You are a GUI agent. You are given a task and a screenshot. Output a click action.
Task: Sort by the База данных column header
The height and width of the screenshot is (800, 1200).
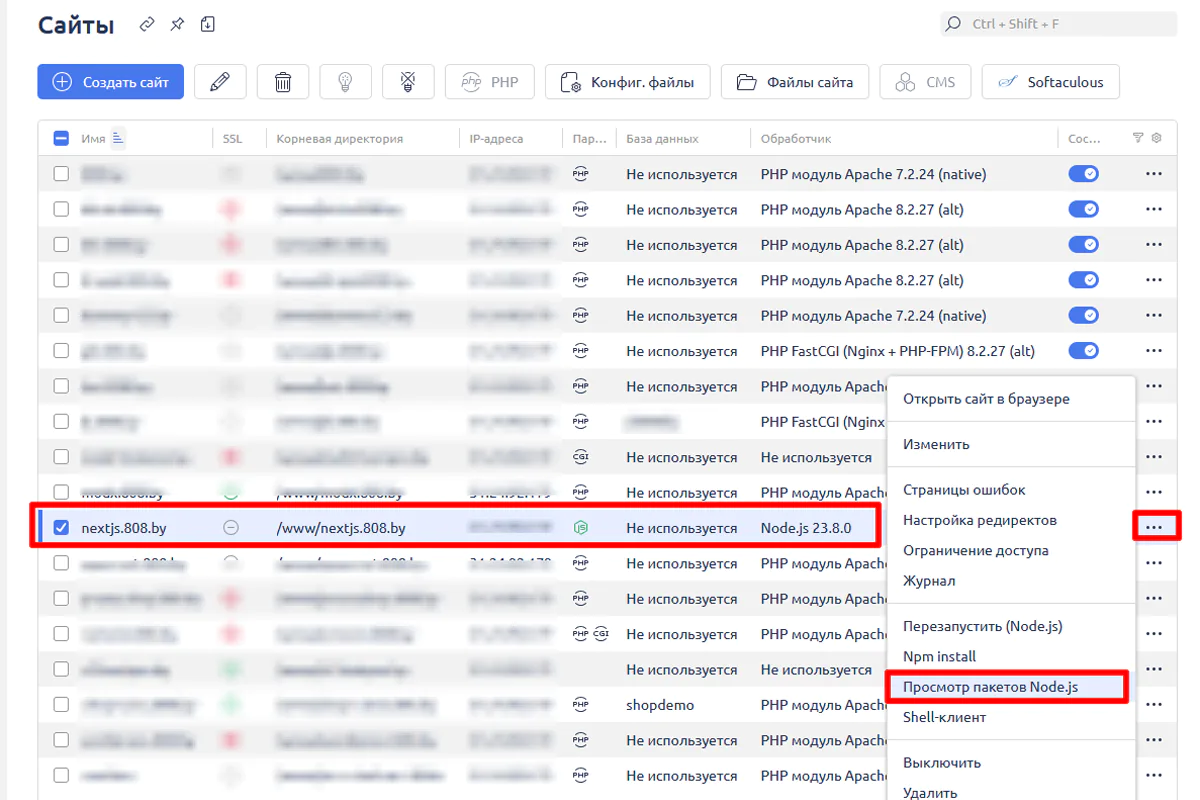coord(662,139)
